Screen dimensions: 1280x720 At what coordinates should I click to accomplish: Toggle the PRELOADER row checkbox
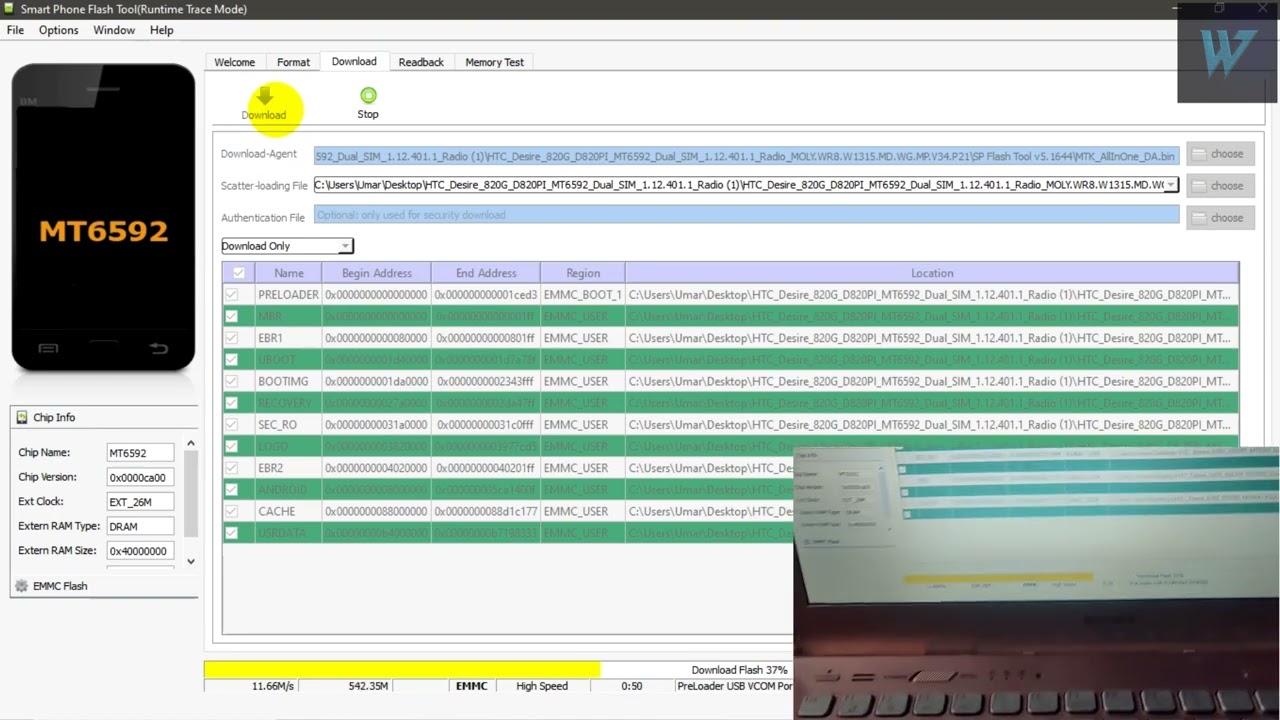click(232, 295)
